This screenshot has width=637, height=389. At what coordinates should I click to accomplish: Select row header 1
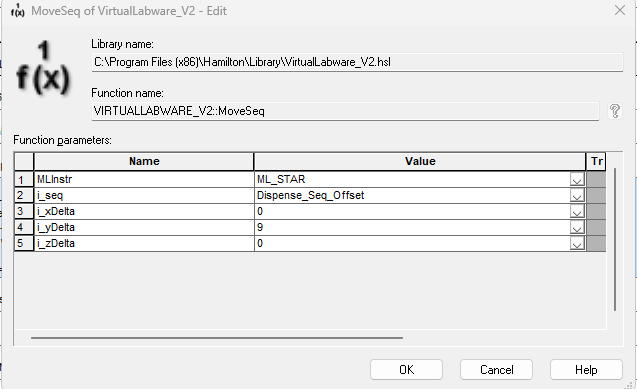(24, 179)
